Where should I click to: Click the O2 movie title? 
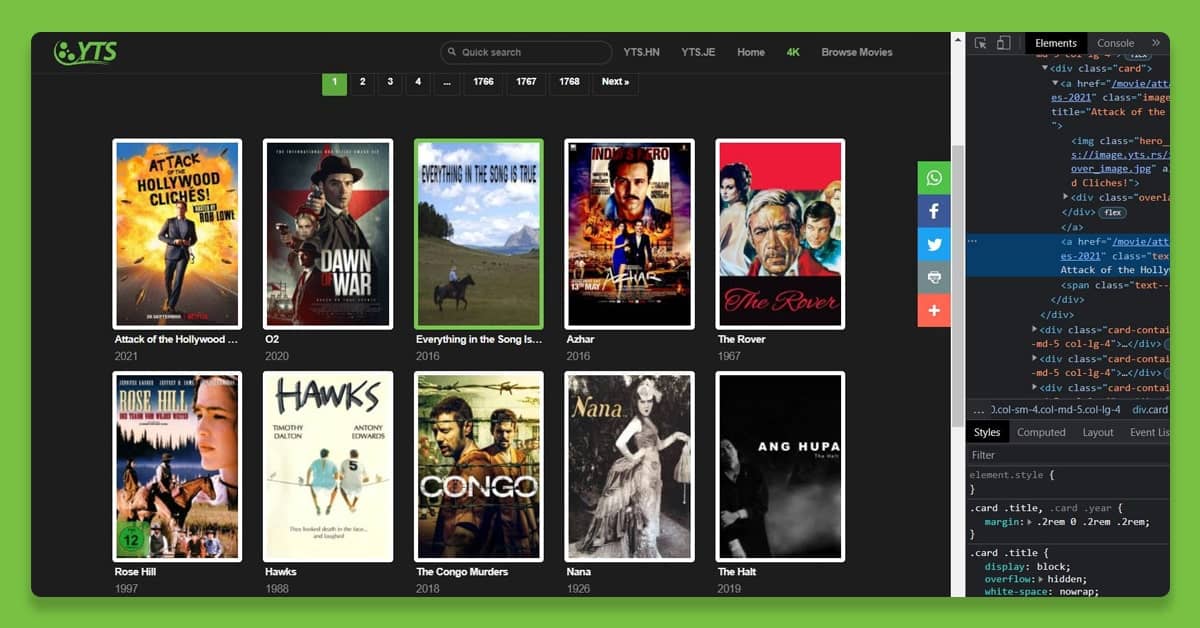click(272, 339)
